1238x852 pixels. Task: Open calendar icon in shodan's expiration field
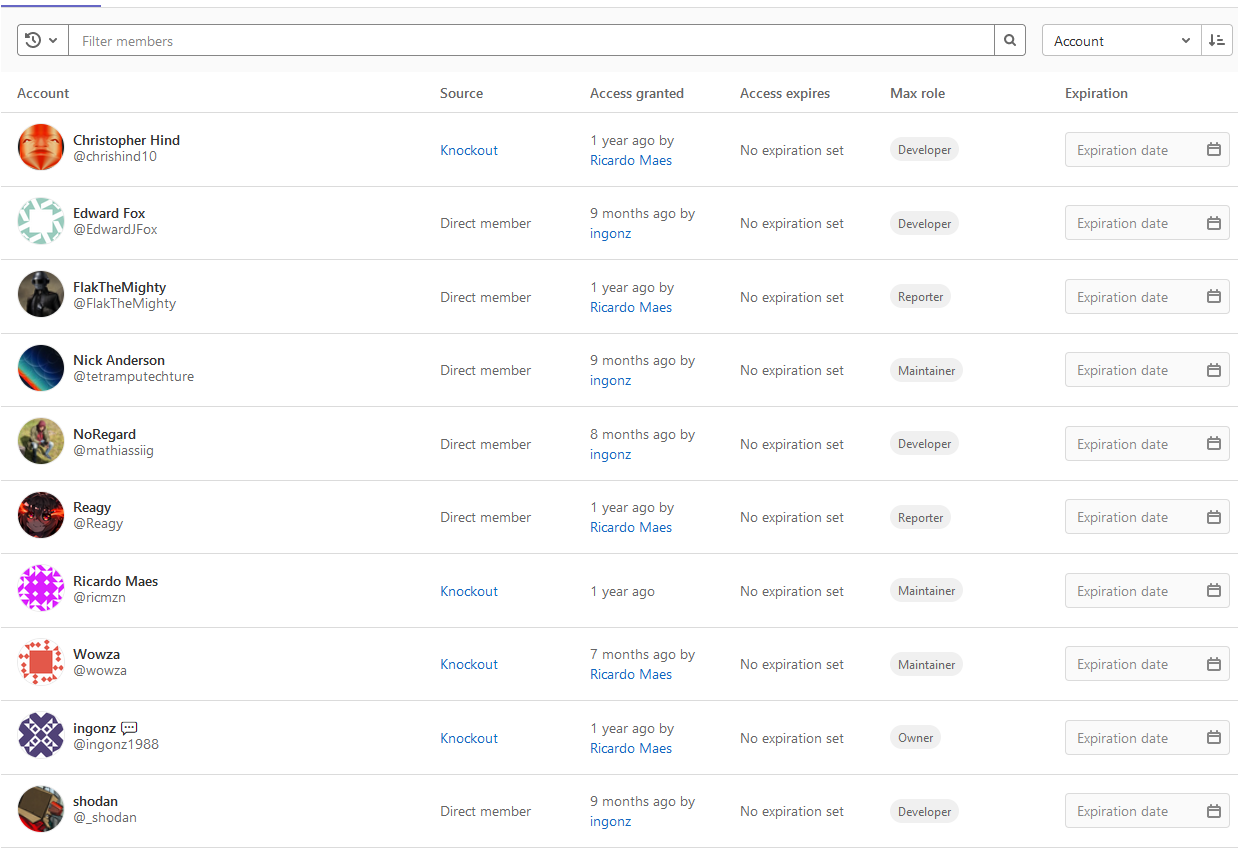[1213, 811]
